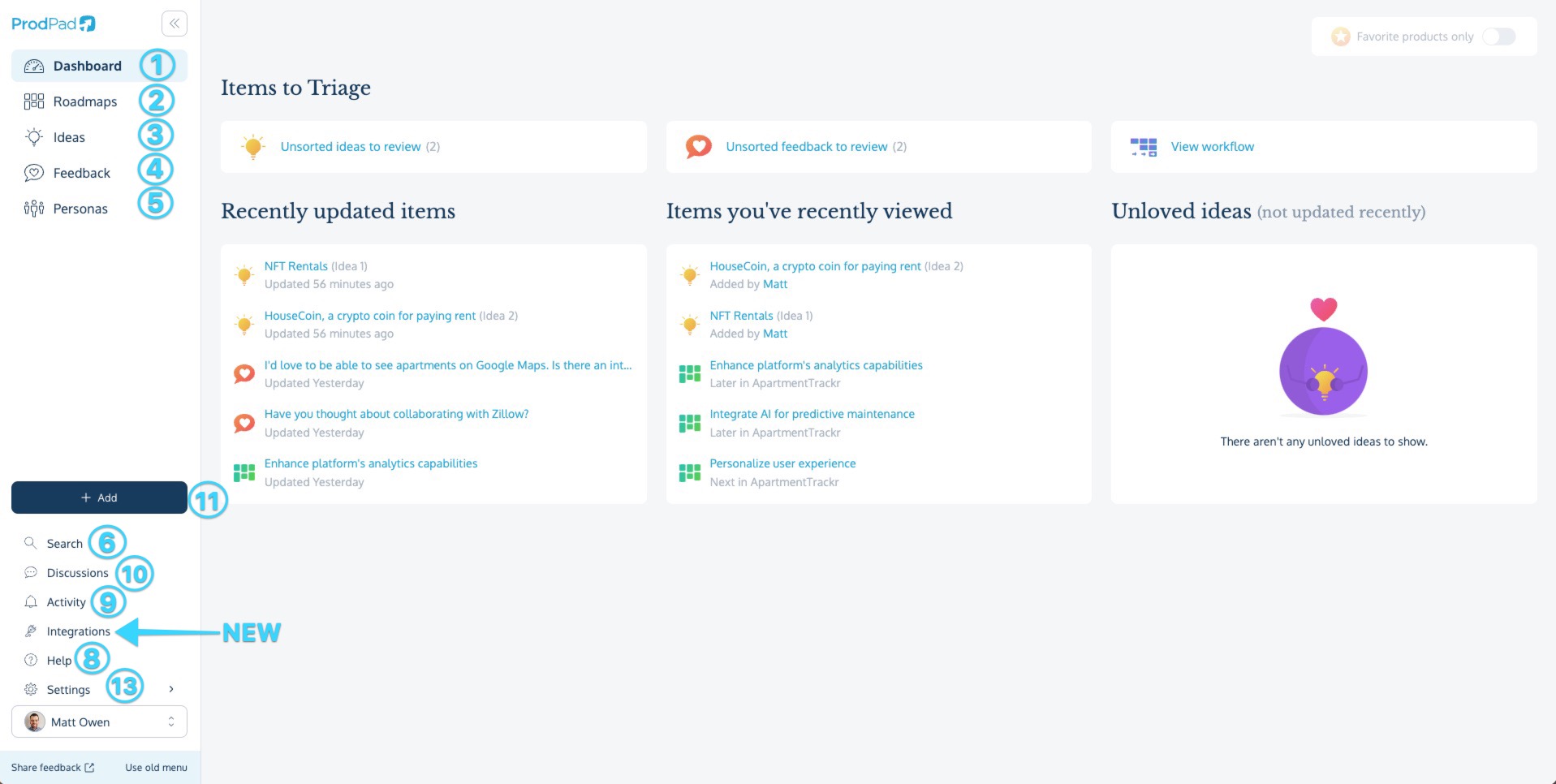The image size is (1556, 784).
Task: Click Use old menu at the bottom
Action: point(155,767)
